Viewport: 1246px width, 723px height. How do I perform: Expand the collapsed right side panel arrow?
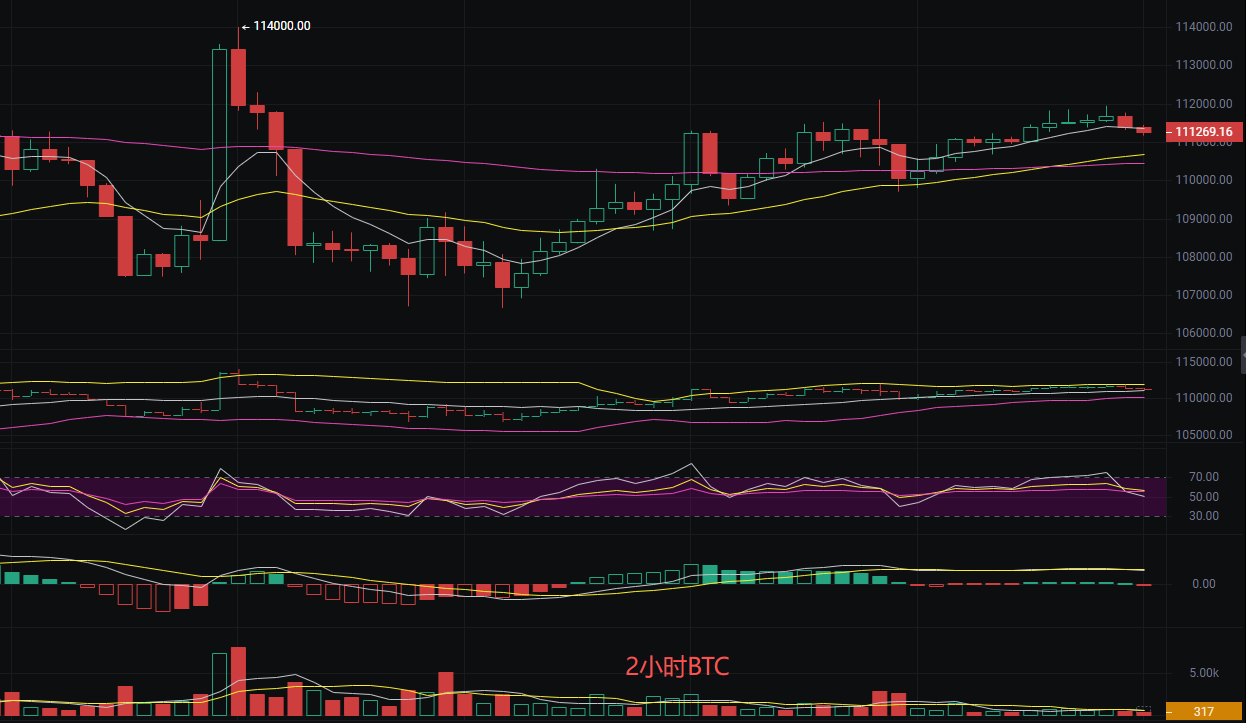coord(1242,354)
